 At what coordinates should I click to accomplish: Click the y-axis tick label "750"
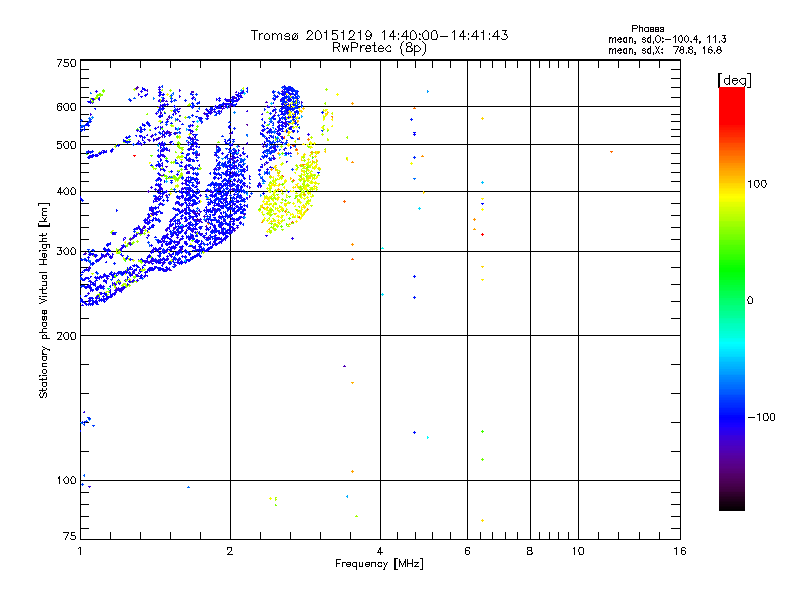(66, 63)
